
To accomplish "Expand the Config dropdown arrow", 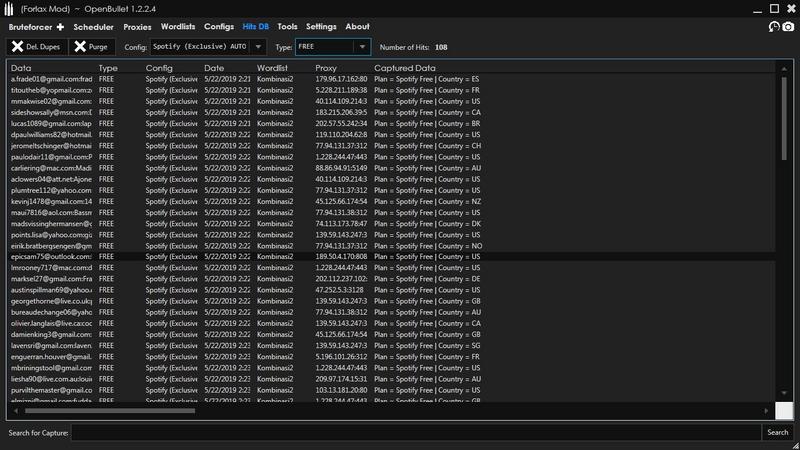I will [258, 46].
